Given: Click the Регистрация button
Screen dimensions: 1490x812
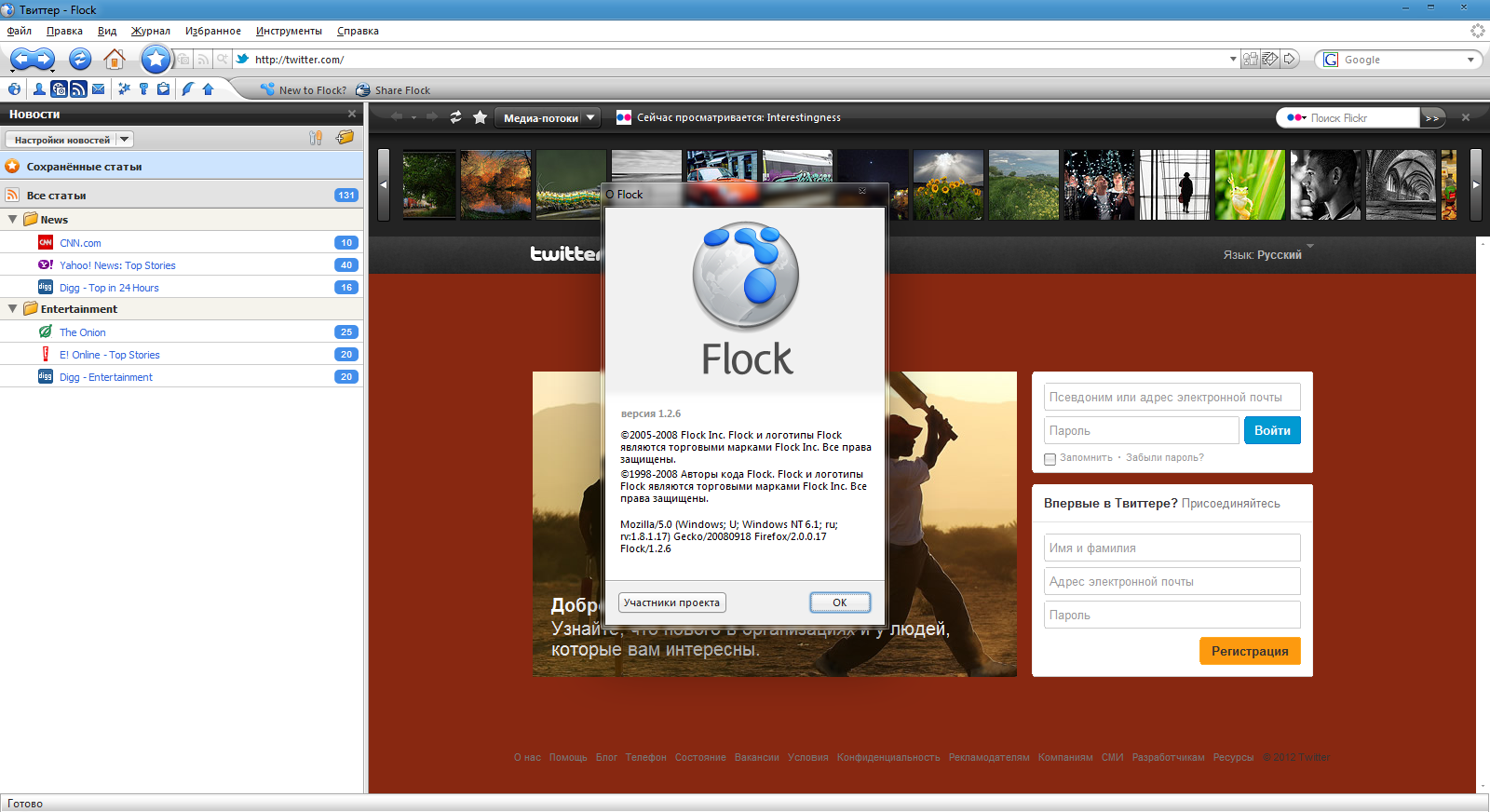Looking at the screenshot, I should click(1250, 651).
